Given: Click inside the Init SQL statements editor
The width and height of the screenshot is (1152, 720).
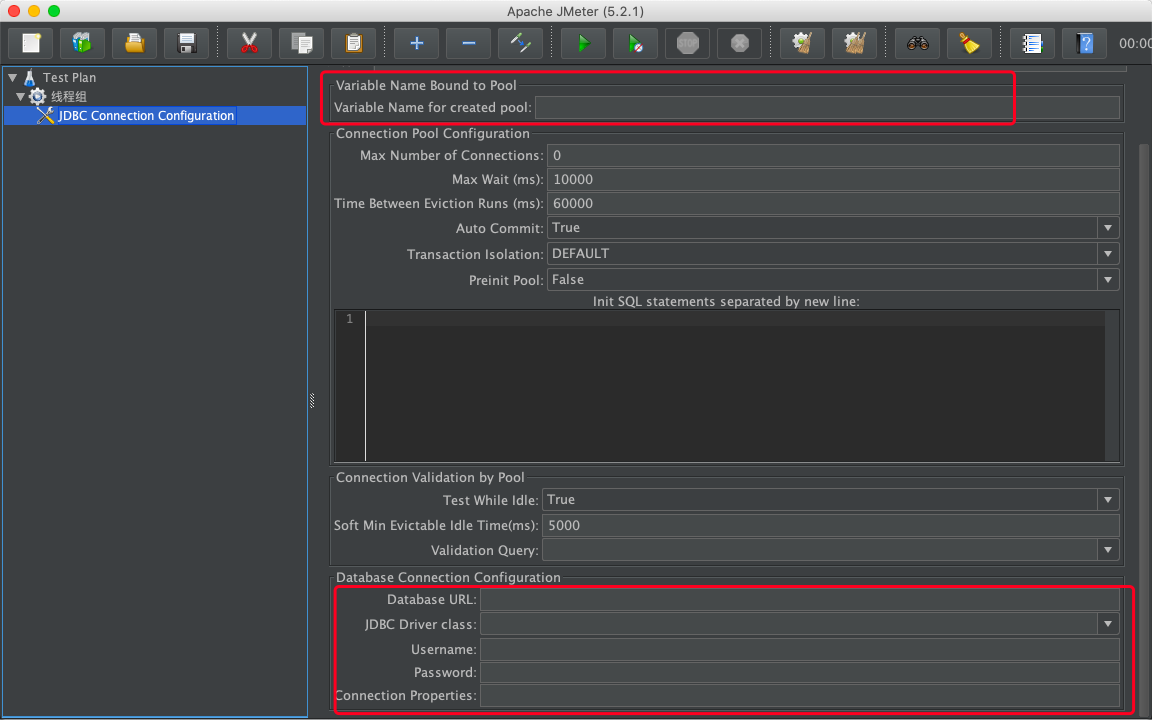Looking at the screenshot, I should [735, 386].
